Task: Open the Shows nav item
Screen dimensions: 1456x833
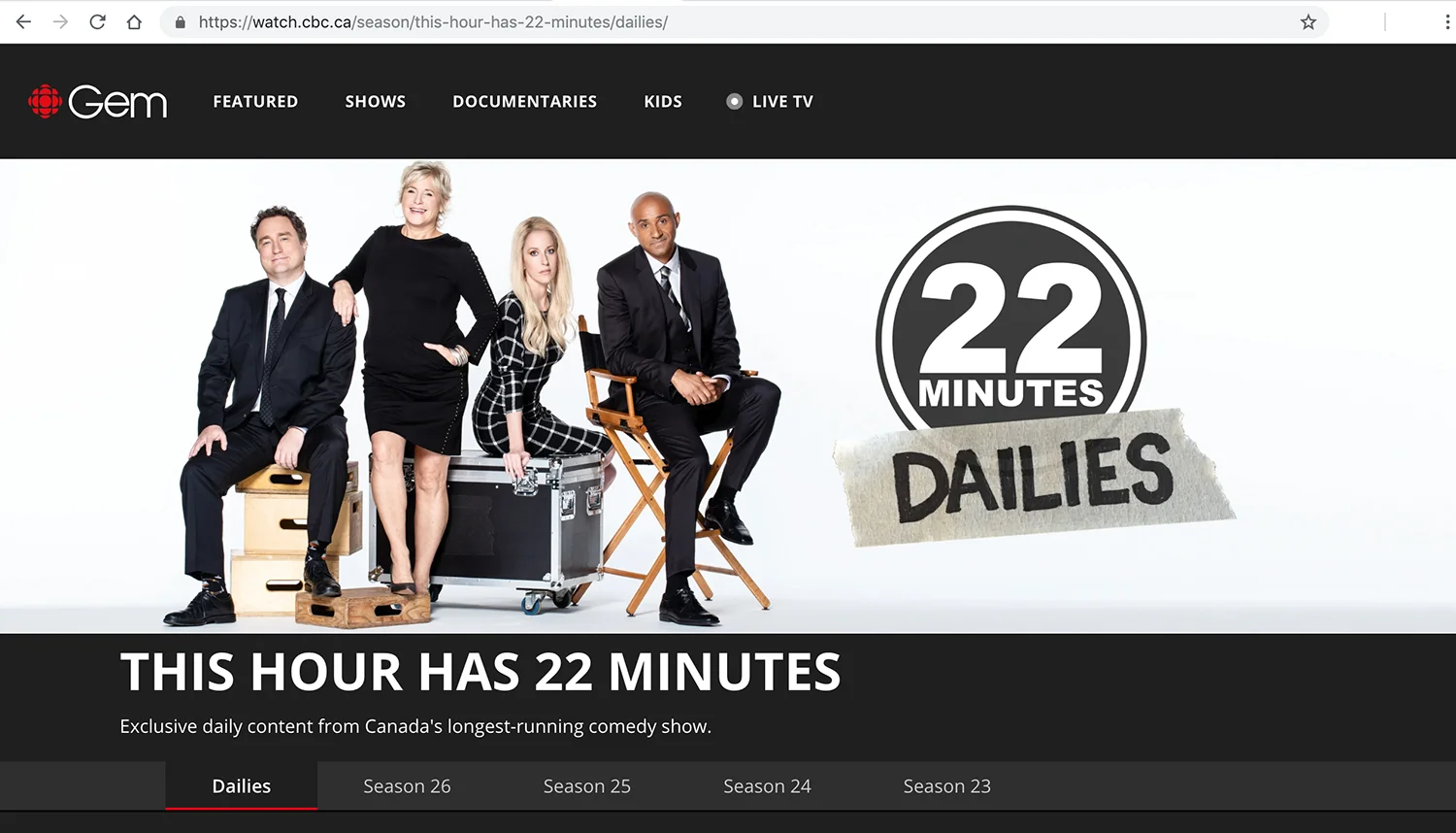Action: click(x=376, y=101)
